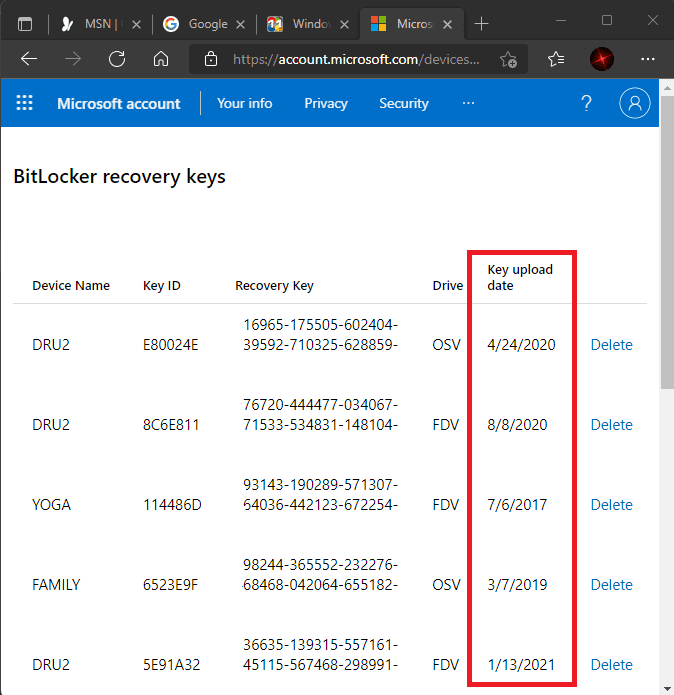Click the scrollbar up arrow
Viewport: 674px width, 695px height.
click(667, 88)
